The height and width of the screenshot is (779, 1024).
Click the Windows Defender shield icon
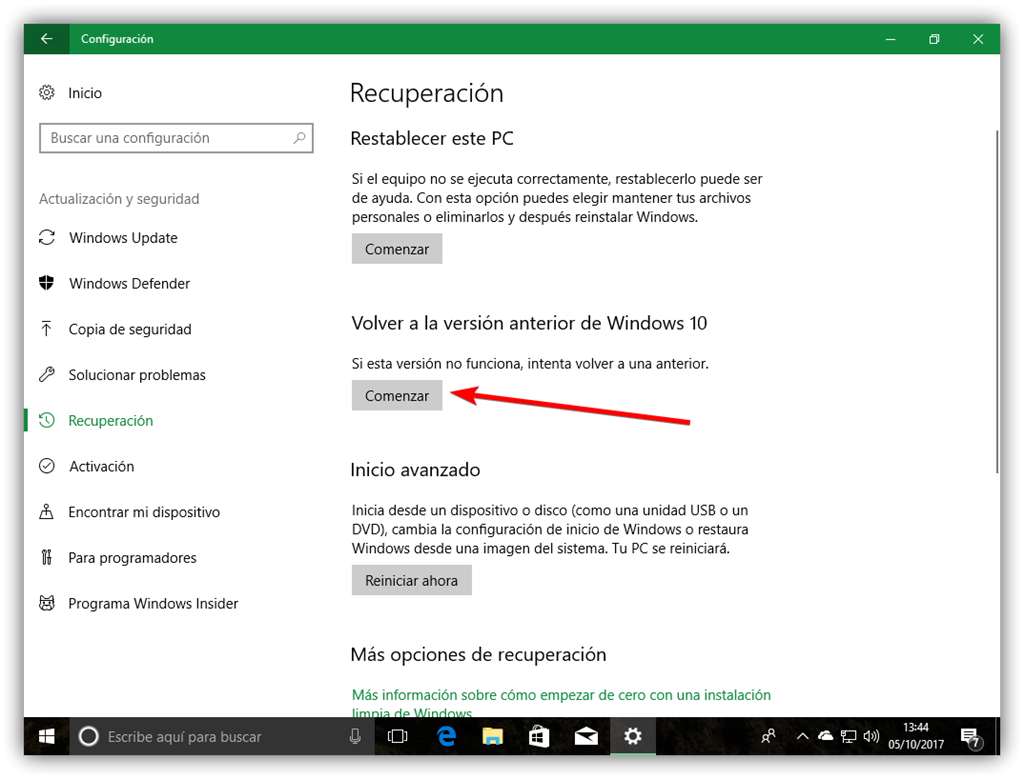tap(46, 283)
